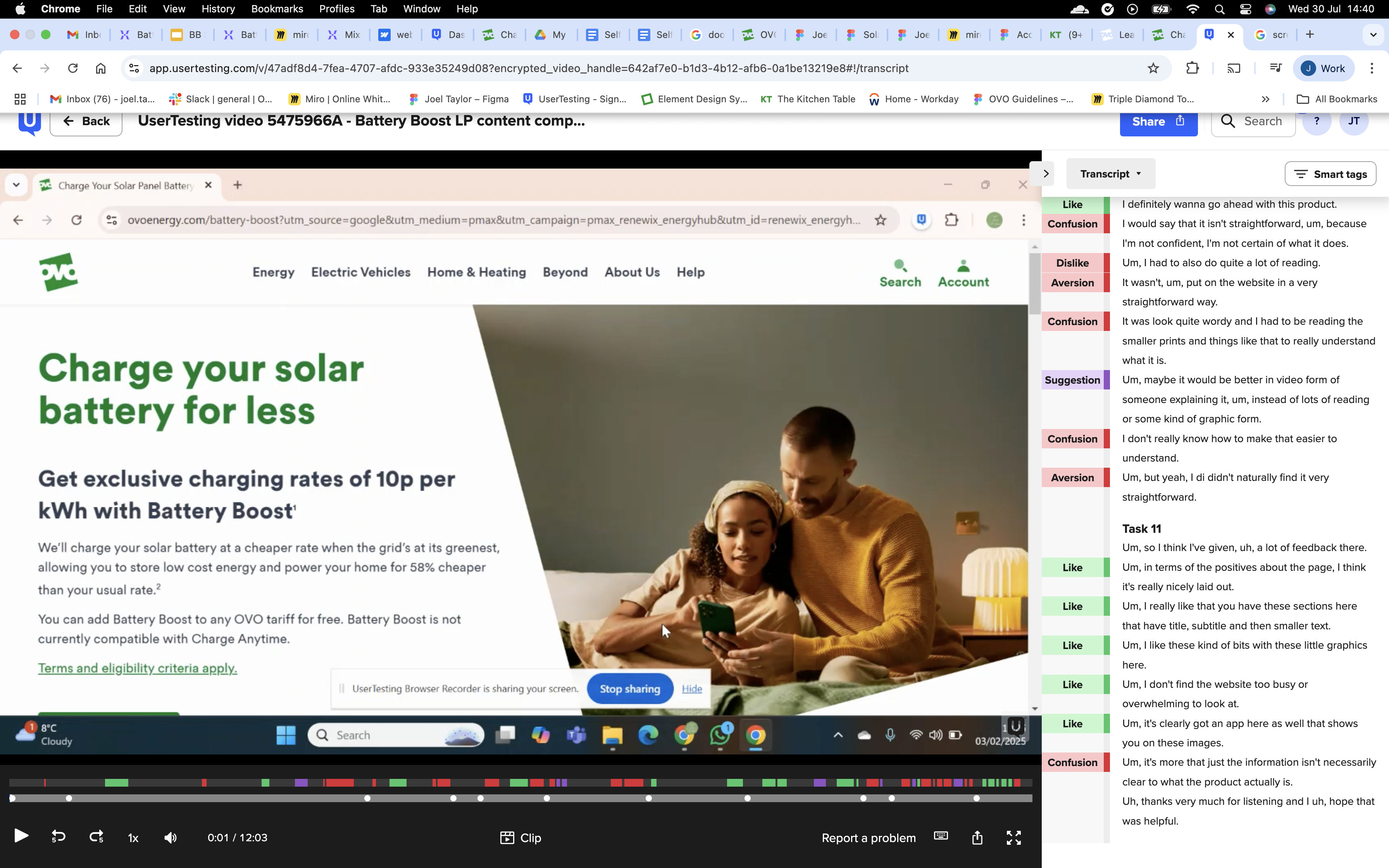The image size is (1389, 868).
Task: Open the Transcript dropdown
Action: (x=1110, y=174)
